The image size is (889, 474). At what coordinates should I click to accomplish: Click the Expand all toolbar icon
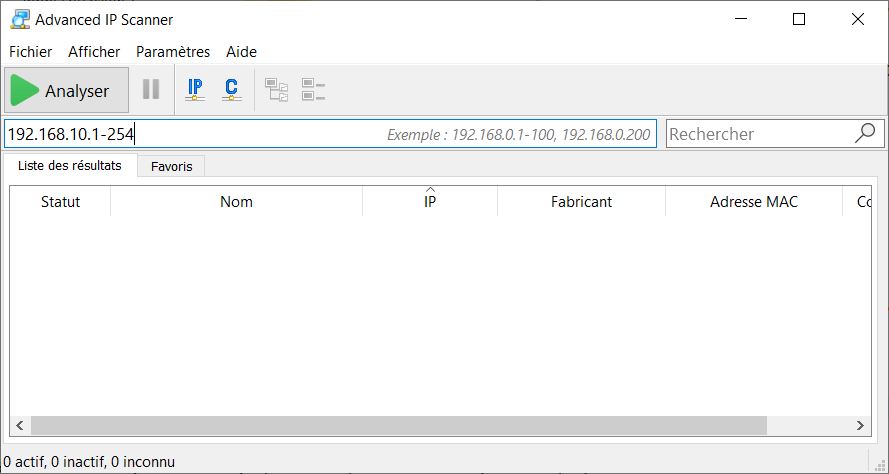pyautogui.click(x=277, y=90)
